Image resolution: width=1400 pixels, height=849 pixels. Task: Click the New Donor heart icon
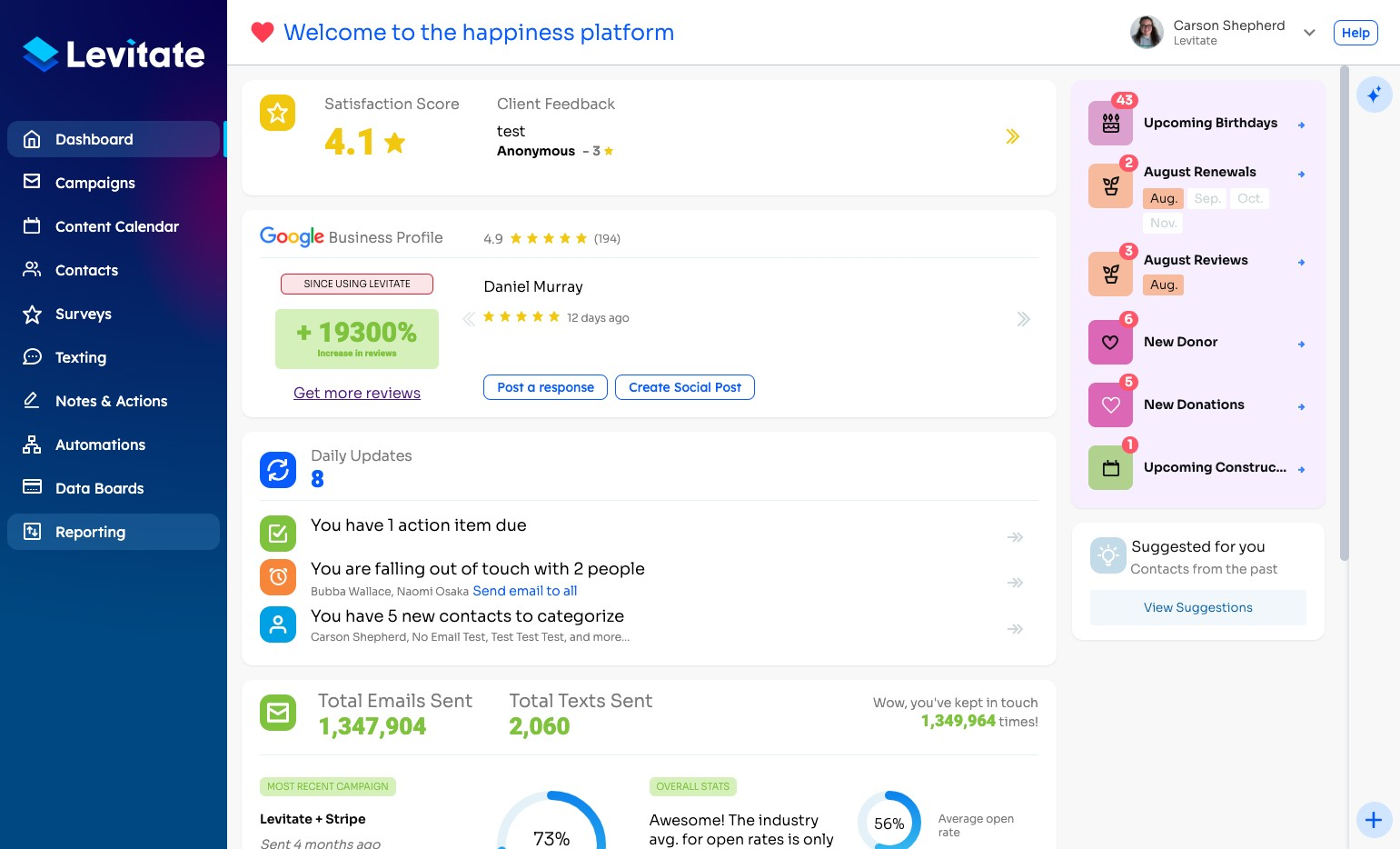[1110, 342]
